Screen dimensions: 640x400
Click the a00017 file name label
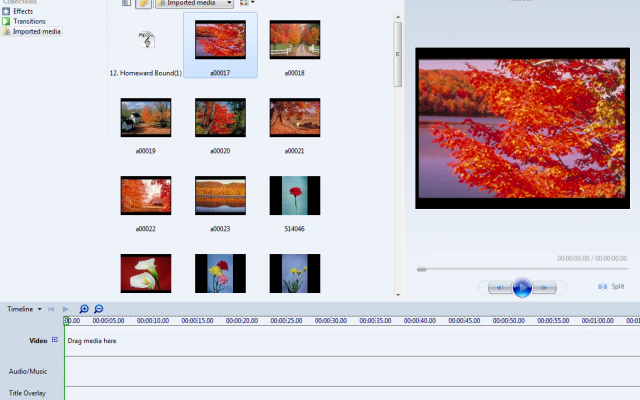(x=220, y=73)
